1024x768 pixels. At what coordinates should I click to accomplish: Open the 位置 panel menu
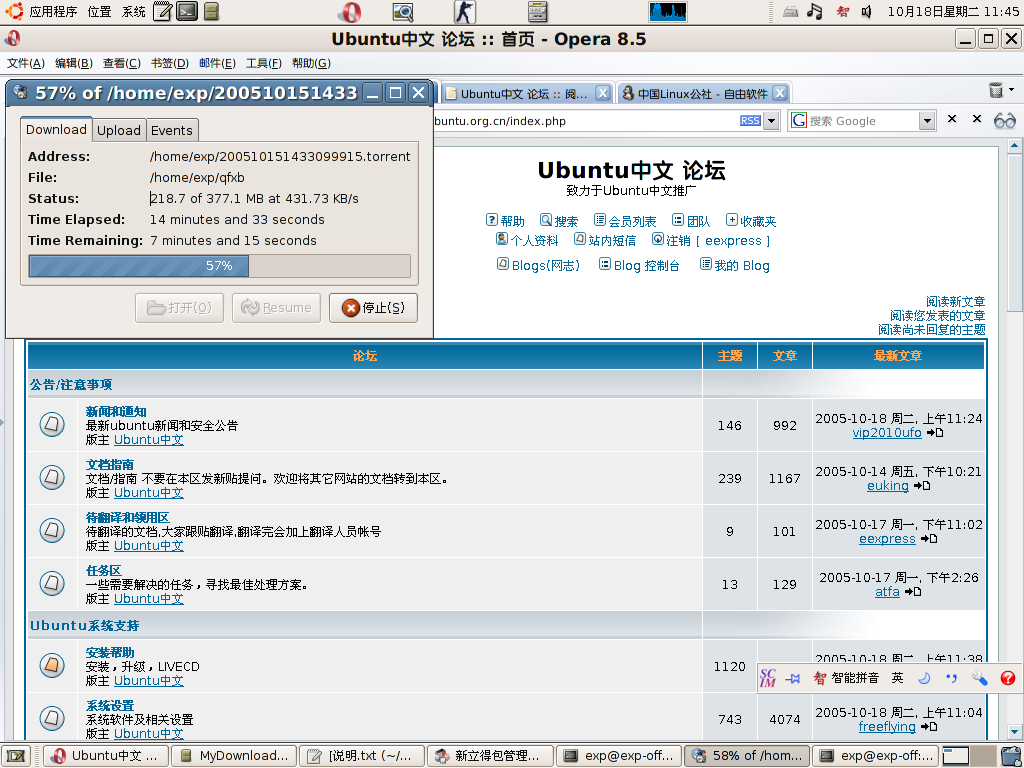(99, 11)
